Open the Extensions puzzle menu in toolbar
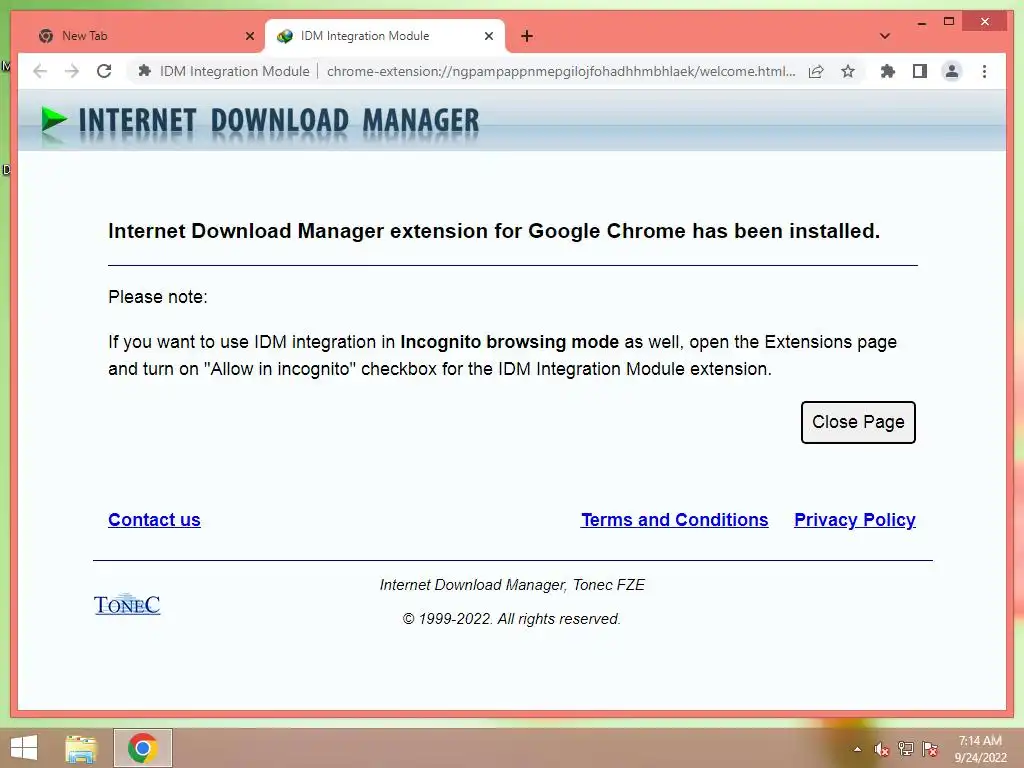Screen dimensions: 1024x768 point(888,71)
